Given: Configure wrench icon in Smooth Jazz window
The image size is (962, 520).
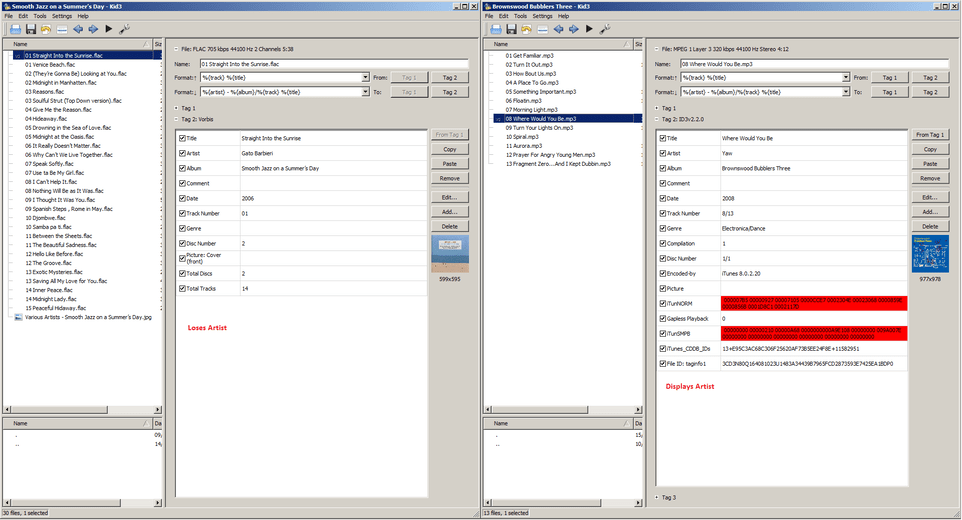Looking at the screenshot, I should [125, 29].
